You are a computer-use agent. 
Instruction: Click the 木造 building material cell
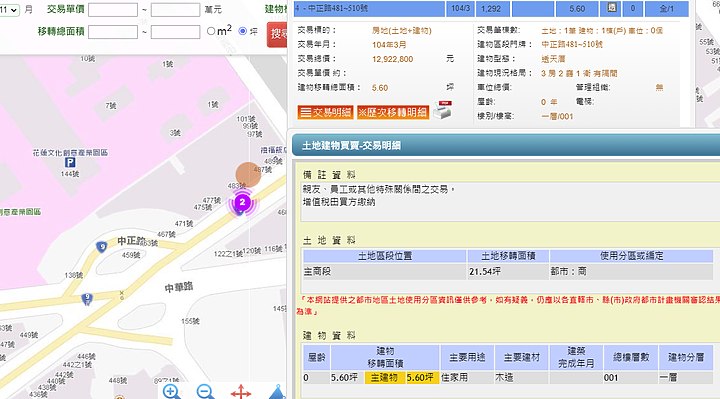pyautogui.click(x=522, y=377)
